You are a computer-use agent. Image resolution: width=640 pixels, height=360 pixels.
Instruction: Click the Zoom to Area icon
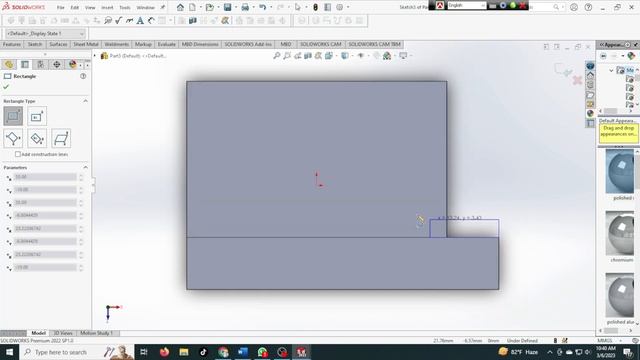click(287, 56)
